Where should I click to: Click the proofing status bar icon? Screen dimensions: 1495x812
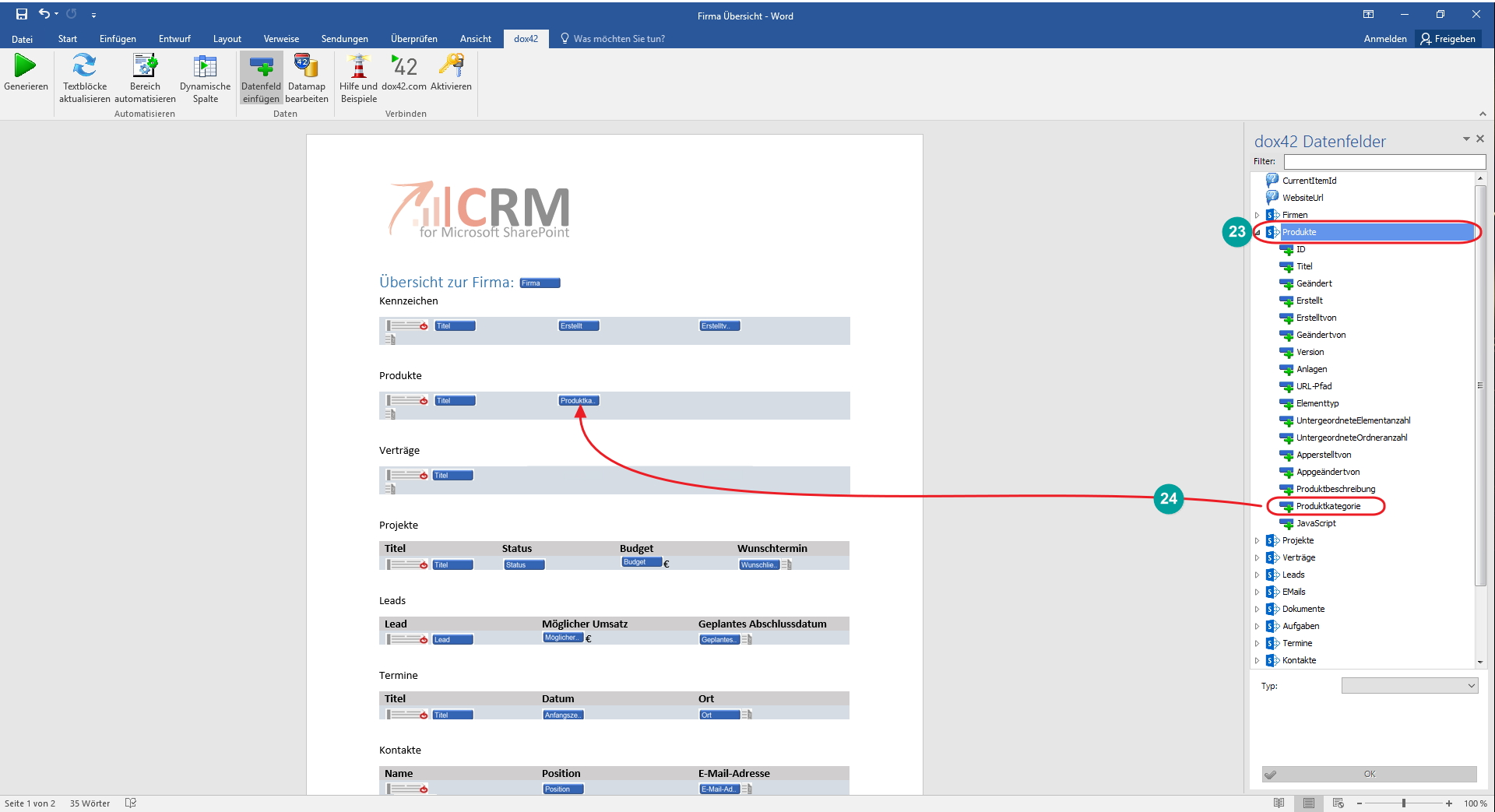pos(131,803)
